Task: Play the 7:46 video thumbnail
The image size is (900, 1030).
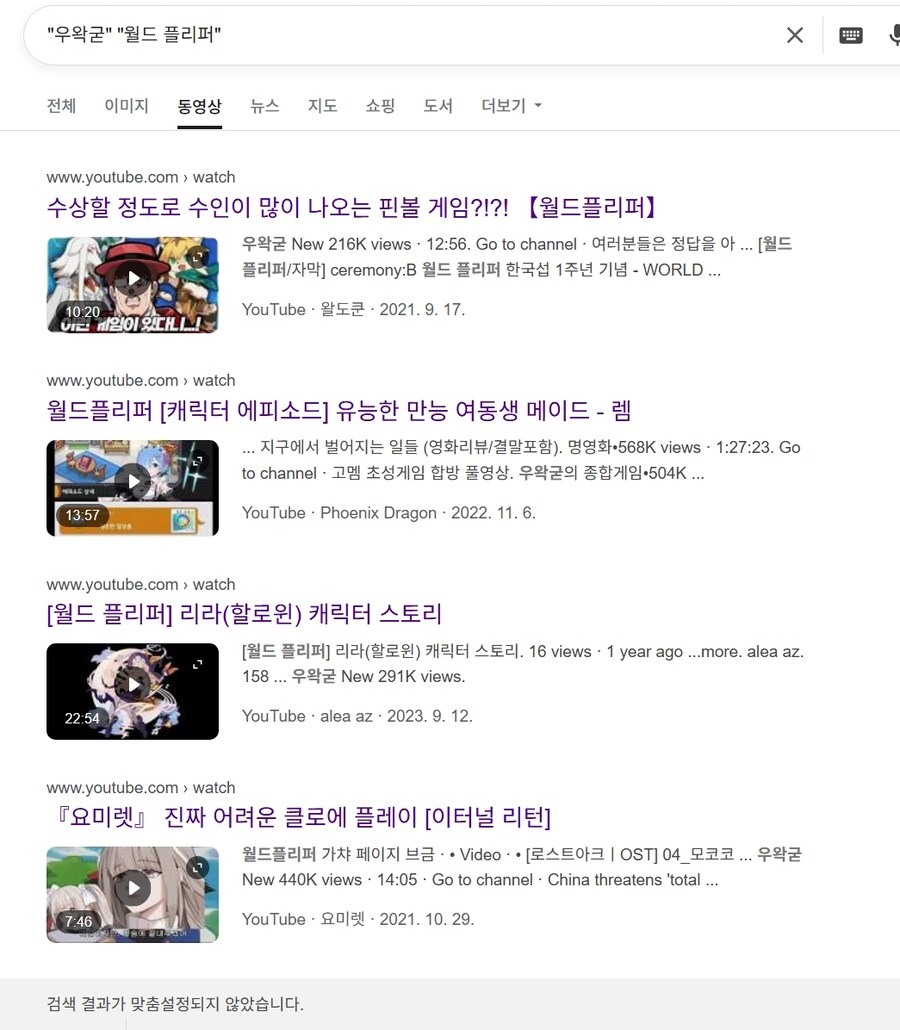Action: 133,895
